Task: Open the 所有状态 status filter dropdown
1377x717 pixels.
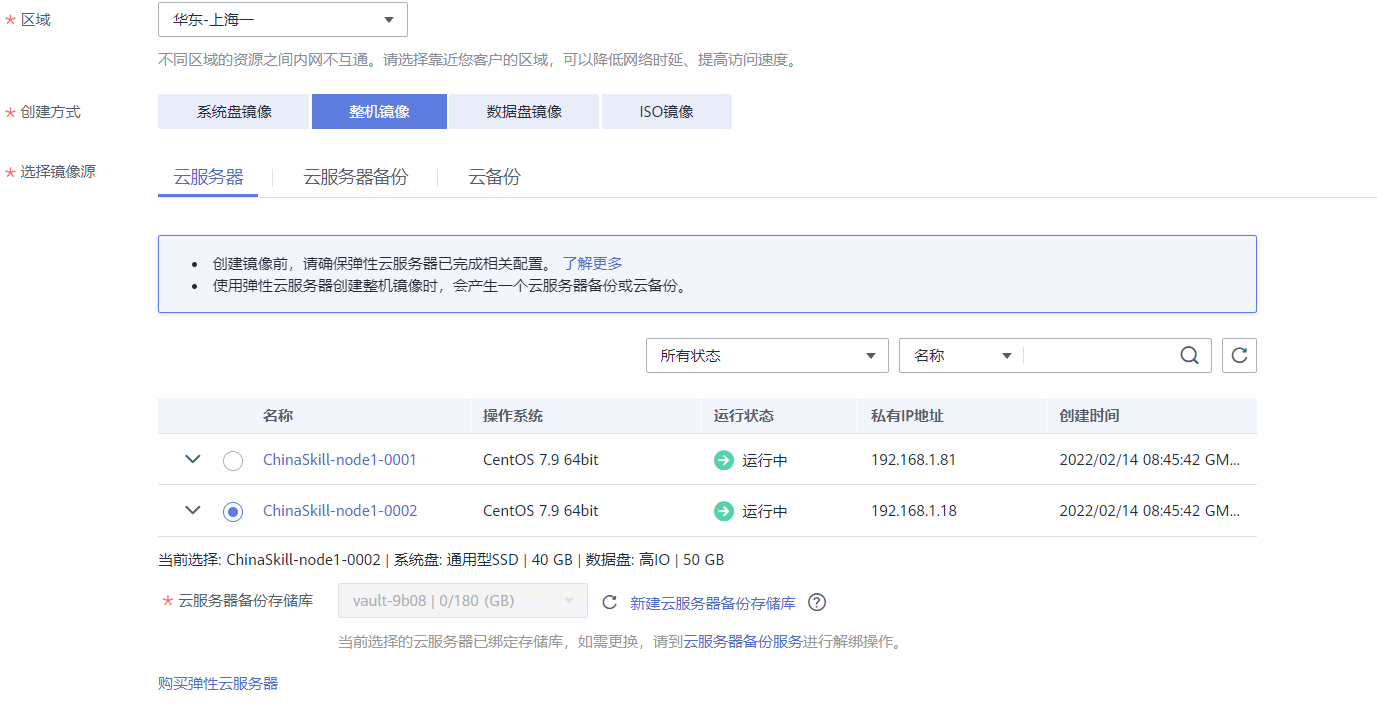Action: pos(768,355)
